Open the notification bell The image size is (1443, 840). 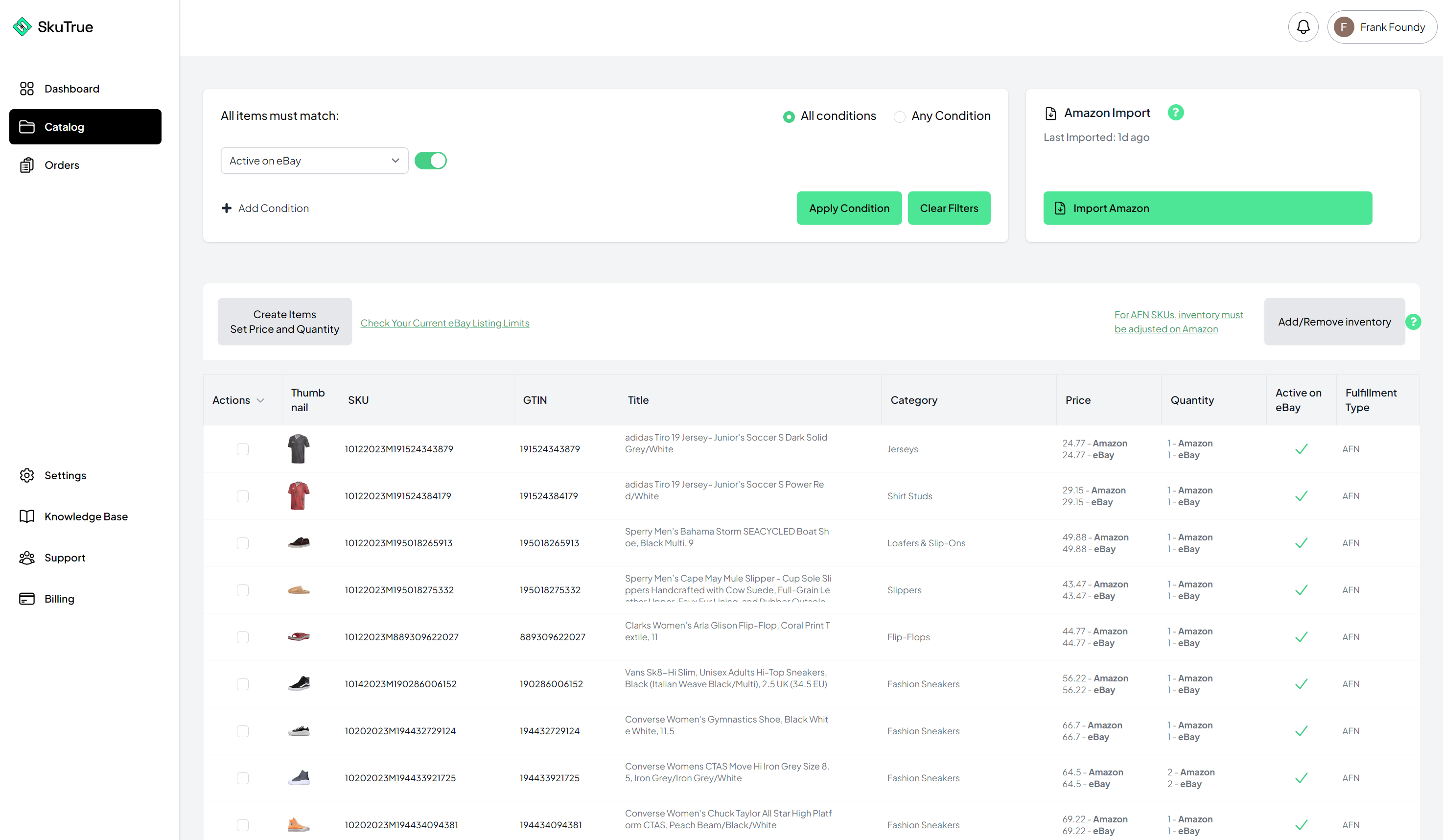(1303, 26)
